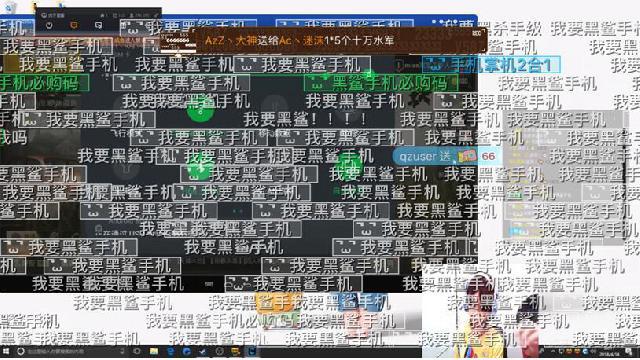Click the white speech bubble icon in streaming toolbar
This screenshot has width=640, height=360.
98,25
